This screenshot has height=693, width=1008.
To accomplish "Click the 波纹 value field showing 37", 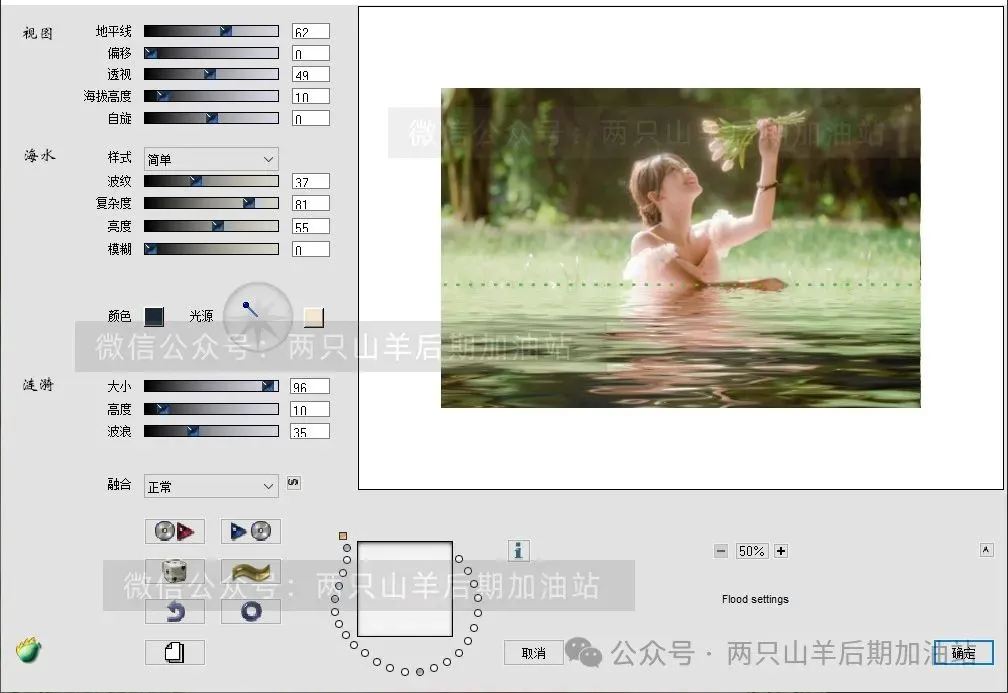I will [311, 182].
